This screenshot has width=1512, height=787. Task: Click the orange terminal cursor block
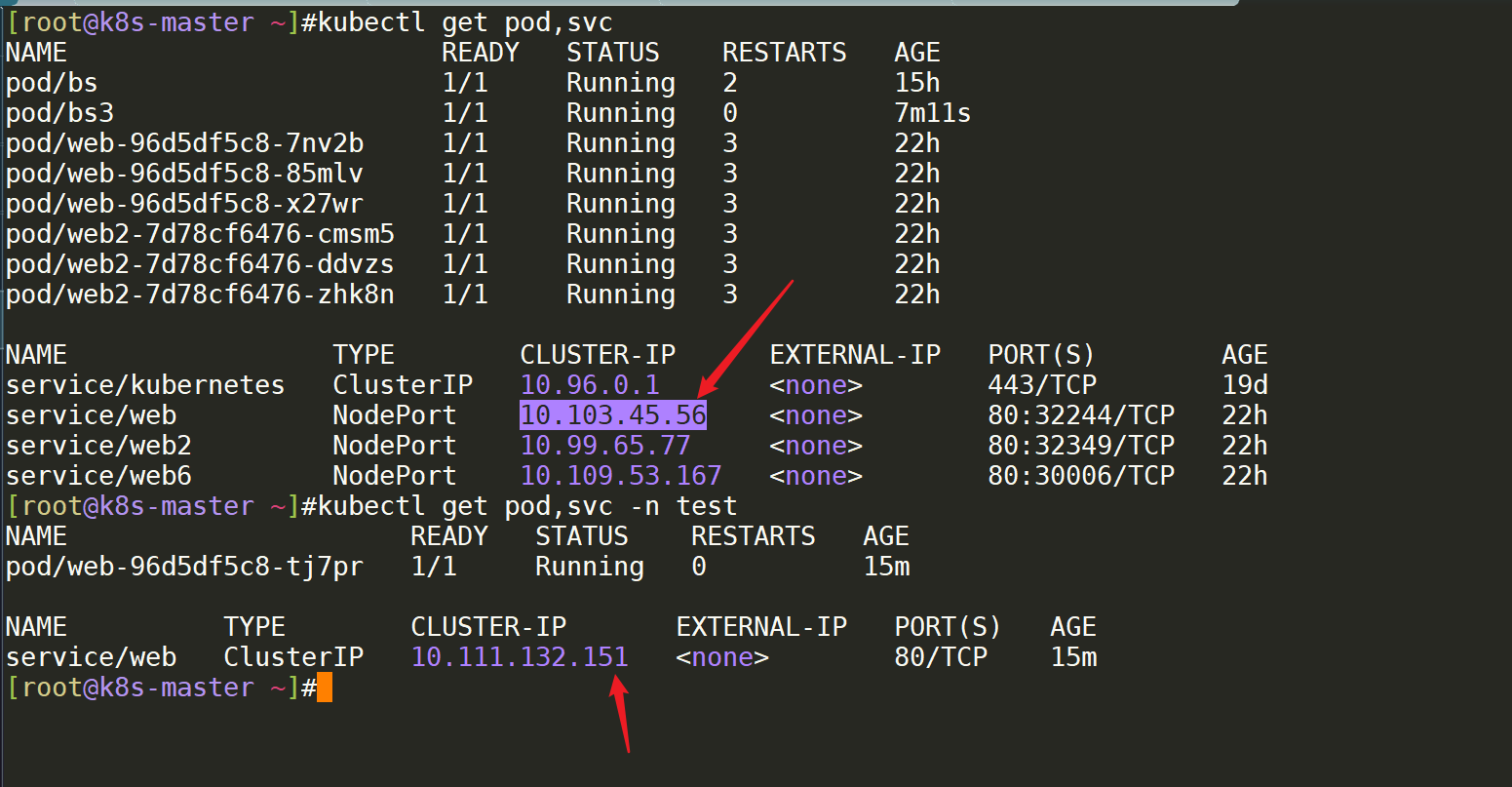tap(325, 688)
